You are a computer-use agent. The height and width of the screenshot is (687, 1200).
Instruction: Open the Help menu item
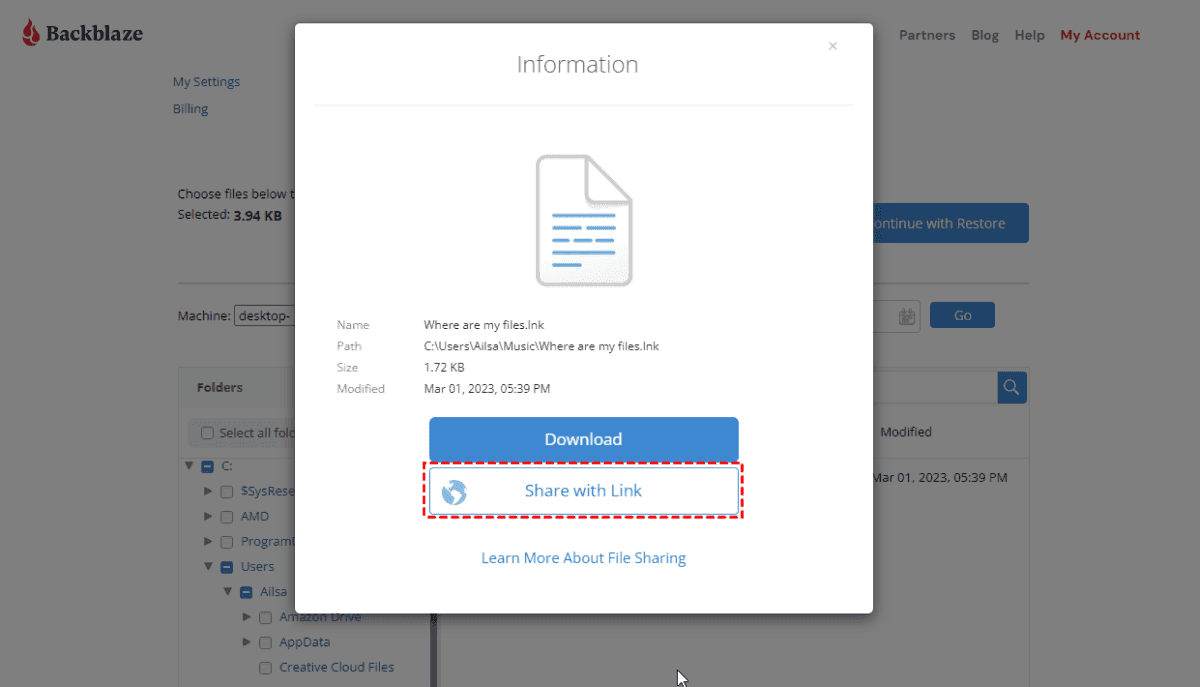point(1030,35)
